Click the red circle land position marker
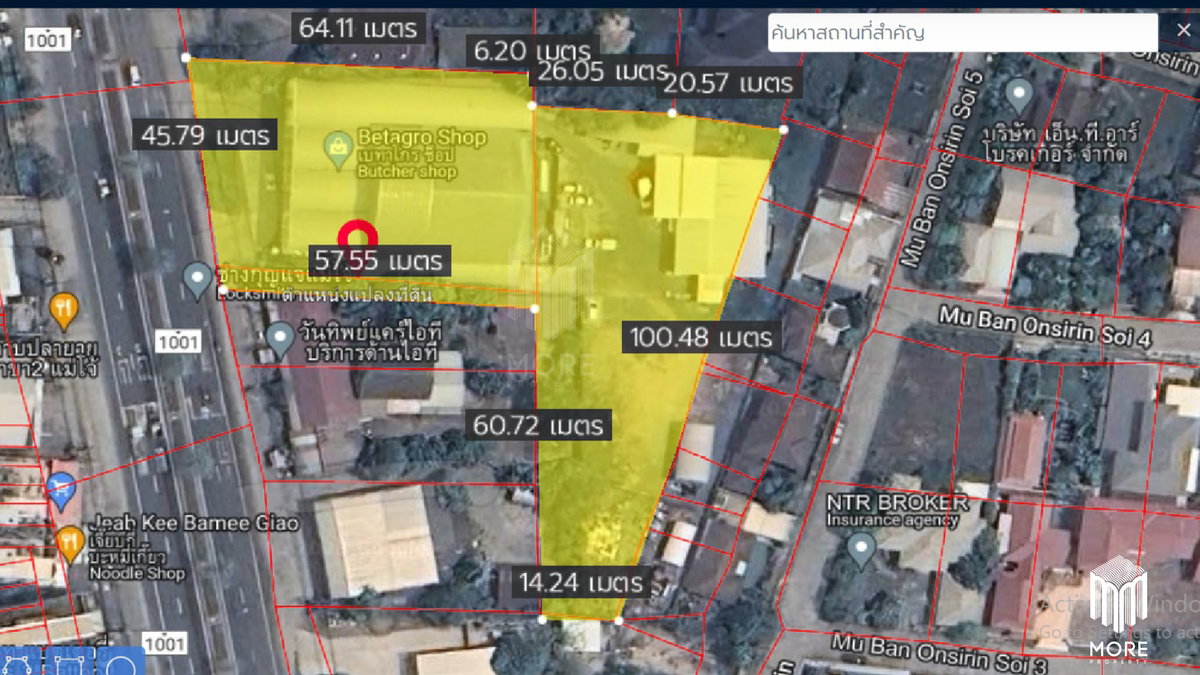The image size is (1200, 675). [x=357, y=237]
